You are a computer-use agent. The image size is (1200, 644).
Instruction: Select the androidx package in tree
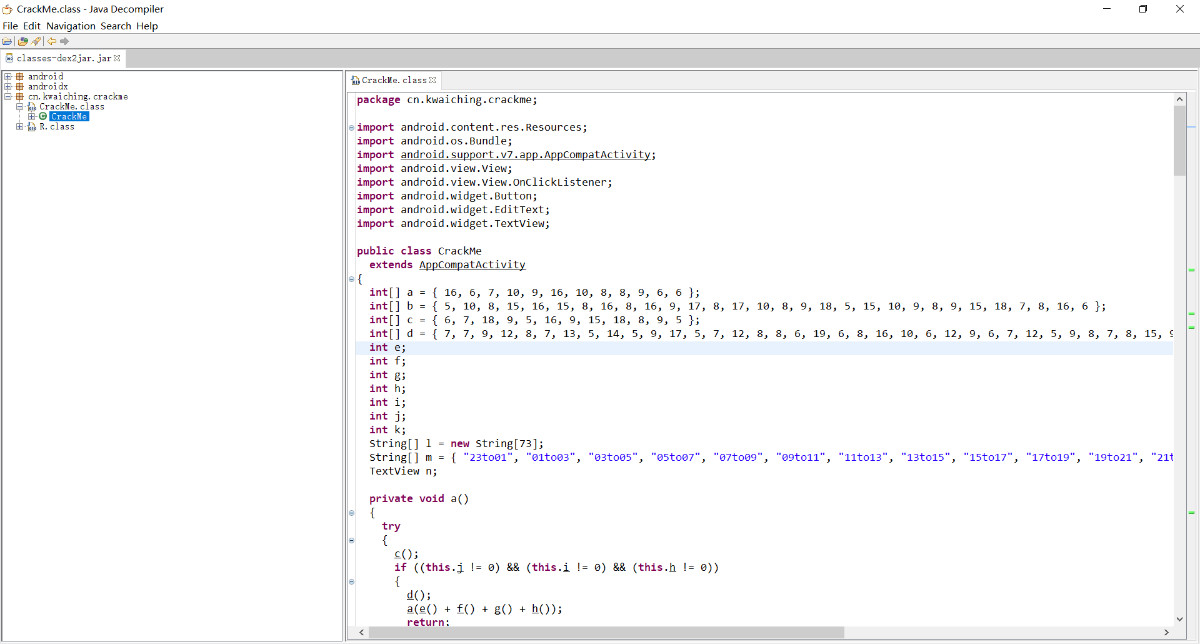pyautogui.click(x=47, y=86)
